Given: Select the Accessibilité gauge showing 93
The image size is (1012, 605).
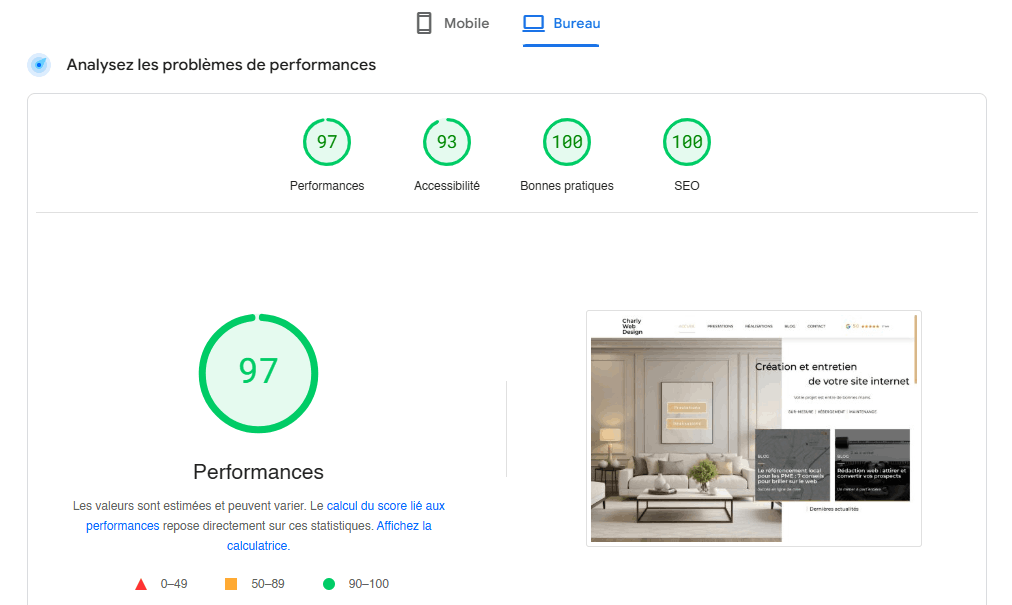Looking at the screenshot, I should [447, 141].
